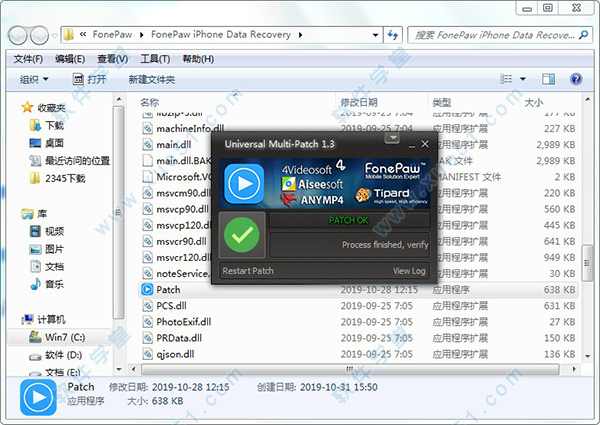The image size is (600, 425).
Task: Select the main.dll.BAK file icon
Action: point(147,161)
